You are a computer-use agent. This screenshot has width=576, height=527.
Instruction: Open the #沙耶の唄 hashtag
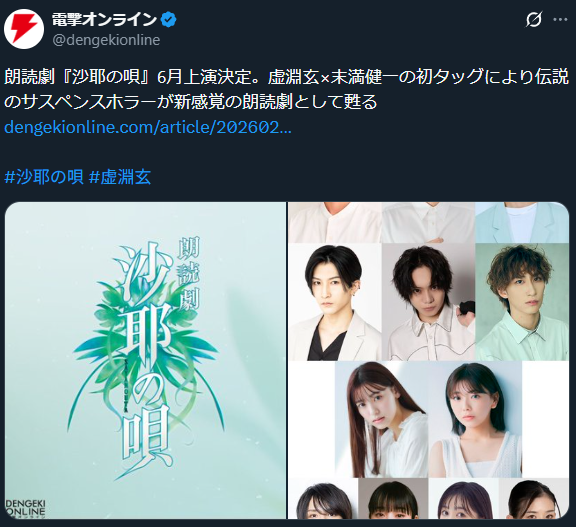click(44, 177)
